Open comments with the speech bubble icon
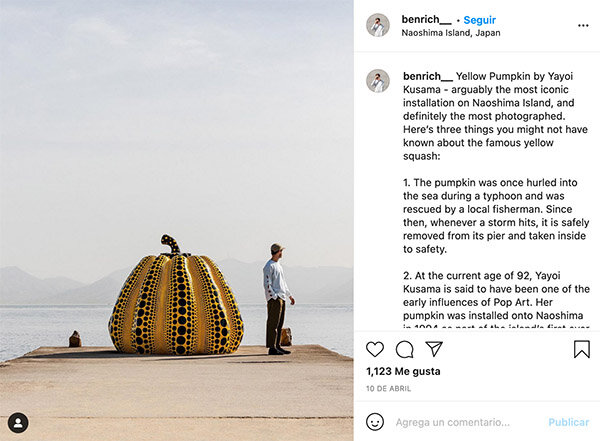The height and width of the screenshot is (441, 600). (404, 349)
